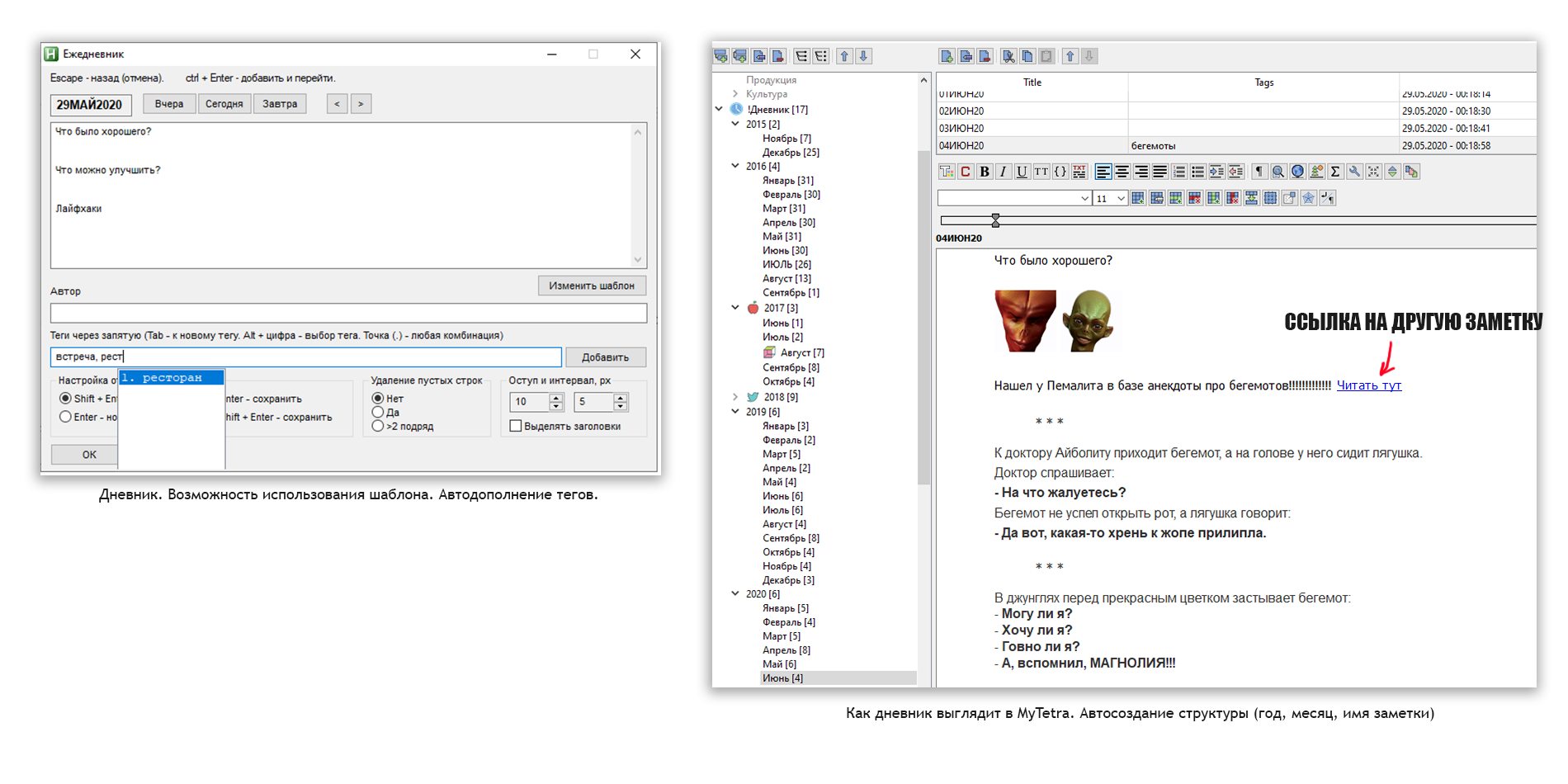Viewport: 1568px width, 784px height.
Task: Open the 'Читать тут' link
Action: point(1368,385)
